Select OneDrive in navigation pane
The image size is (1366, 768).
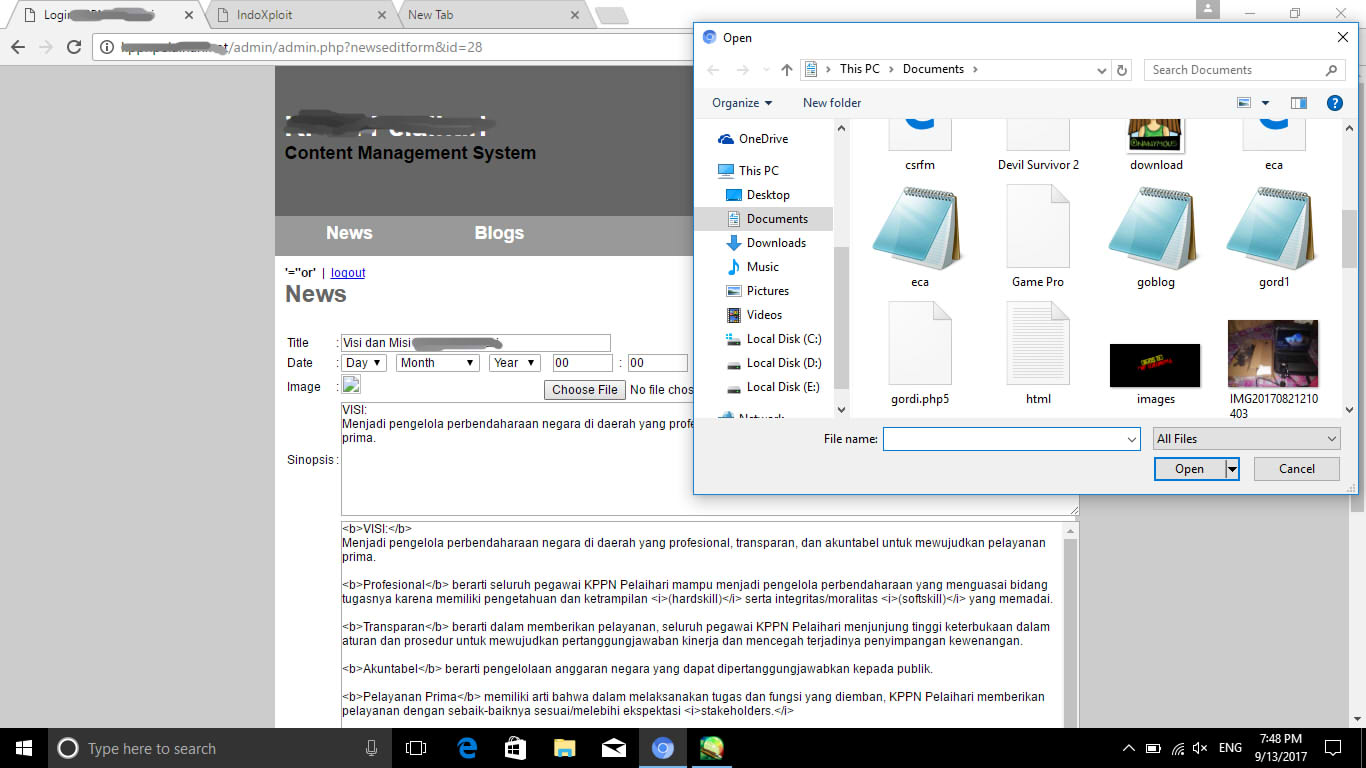pos(763,139)
